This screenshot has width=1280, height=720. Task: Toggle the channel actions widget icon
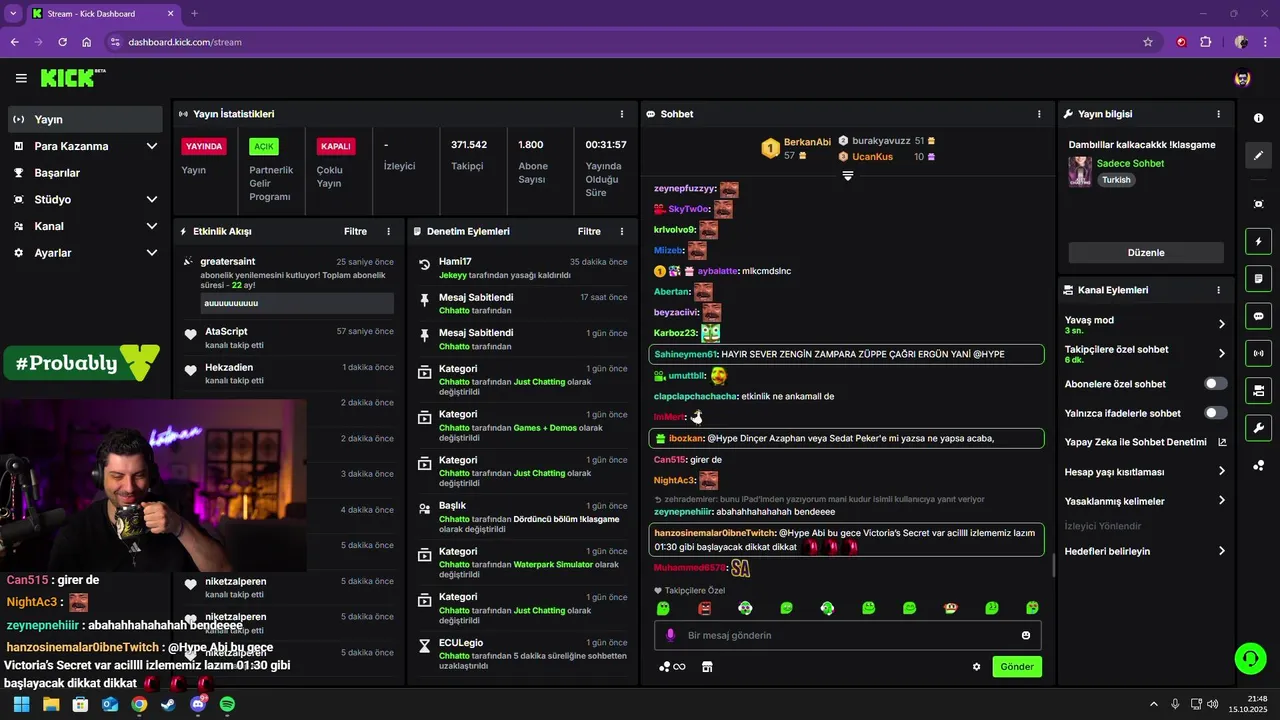click(x=1258, y=390)
